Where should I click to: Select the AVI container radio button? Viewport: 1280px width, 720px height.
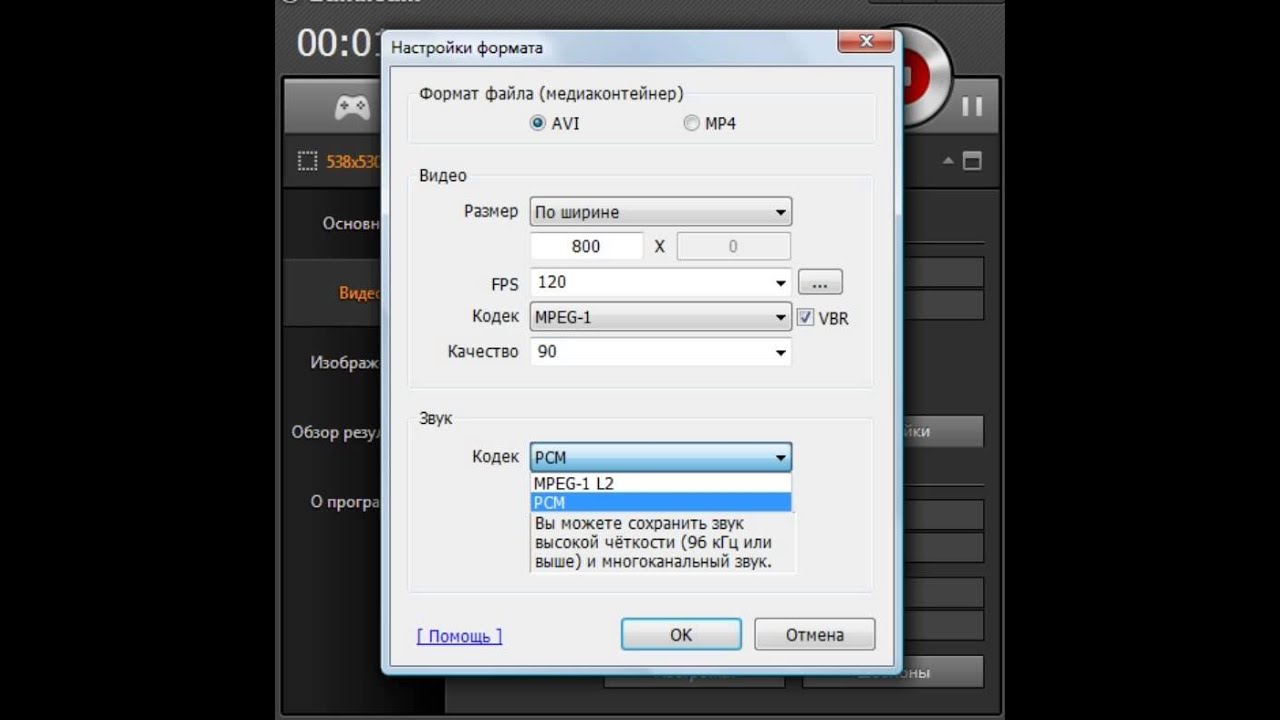click(538, 124)
